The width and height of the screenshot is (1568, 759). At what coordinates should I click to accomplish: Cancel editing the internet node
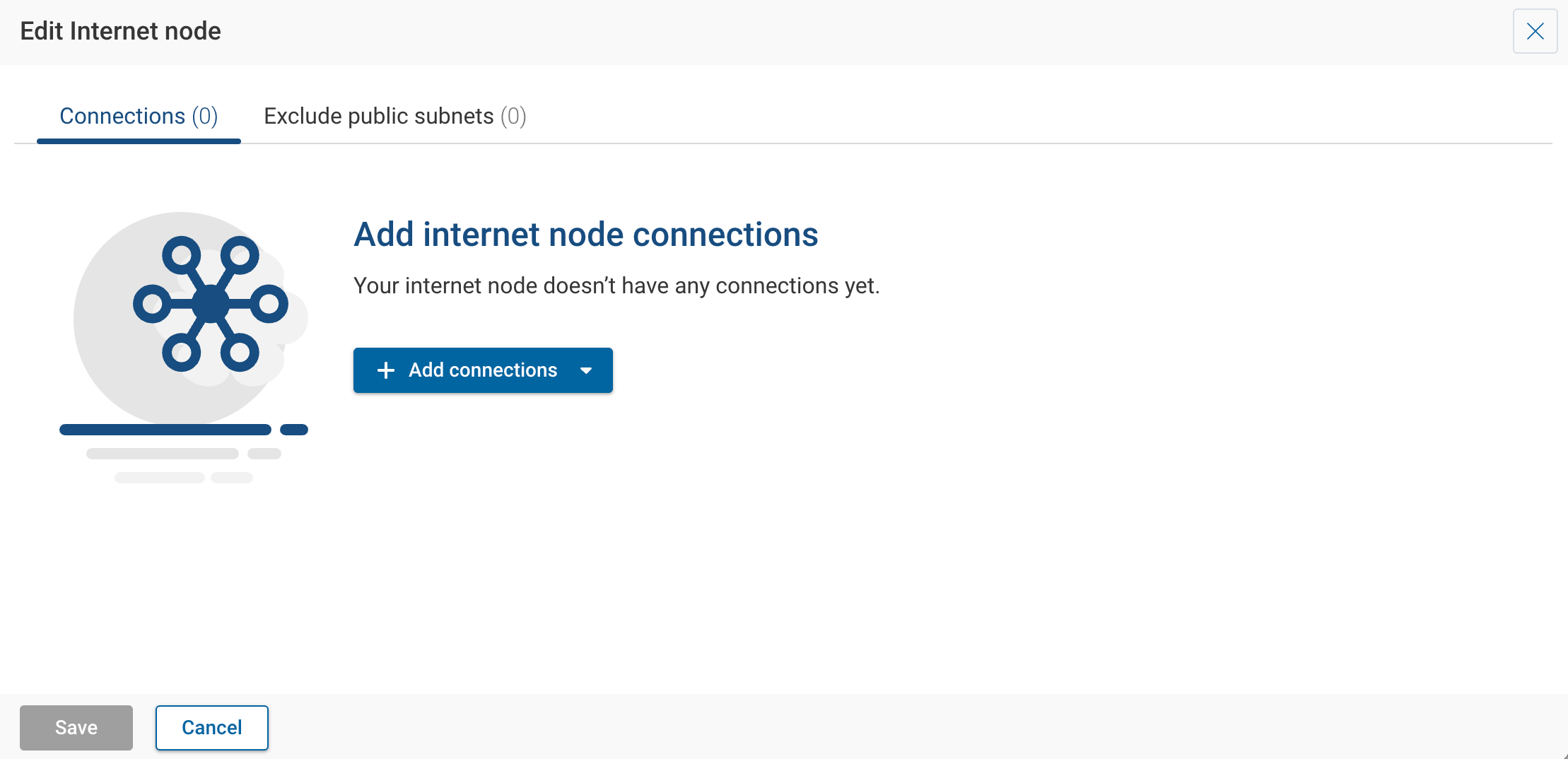click(211, 727)
